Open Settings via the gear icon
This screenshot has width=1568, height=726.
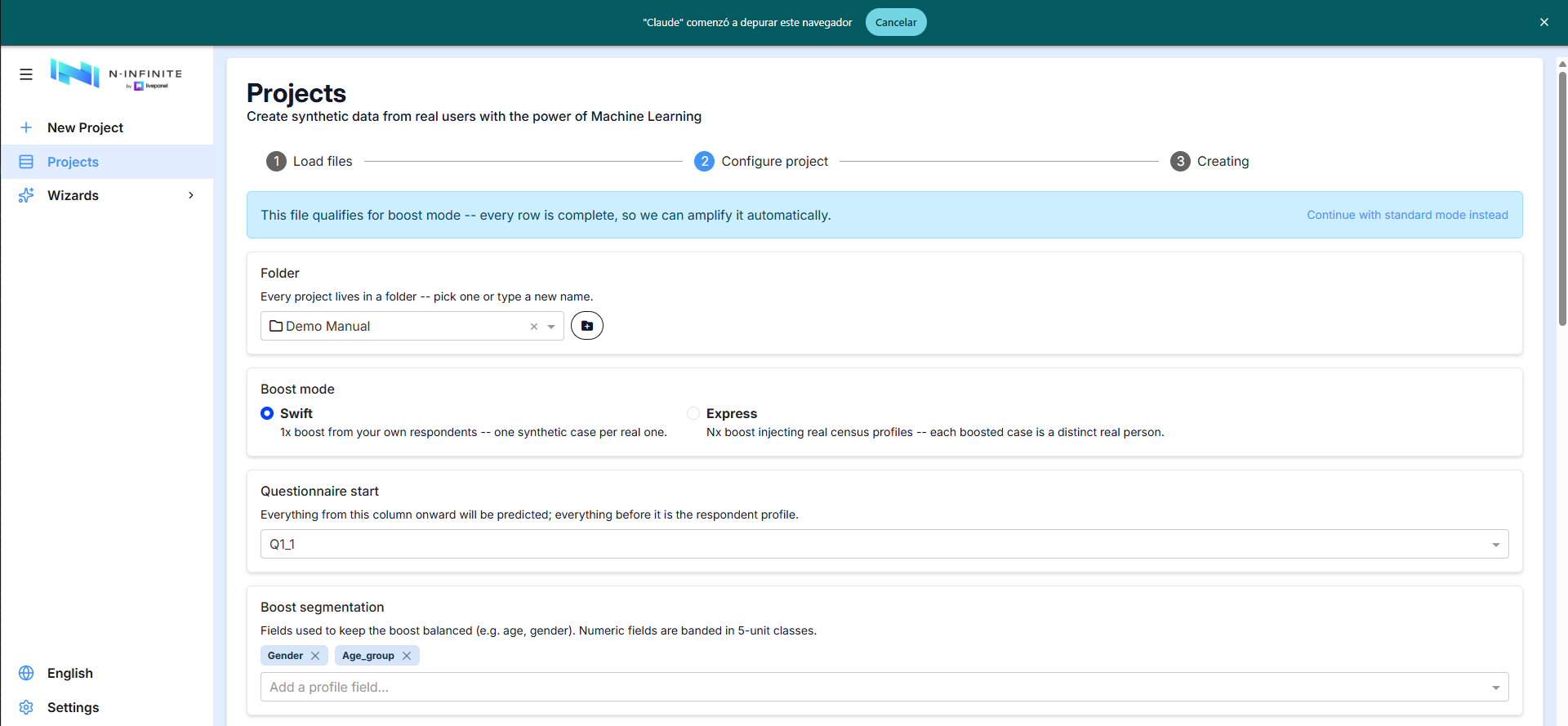[x=26, y=707]
